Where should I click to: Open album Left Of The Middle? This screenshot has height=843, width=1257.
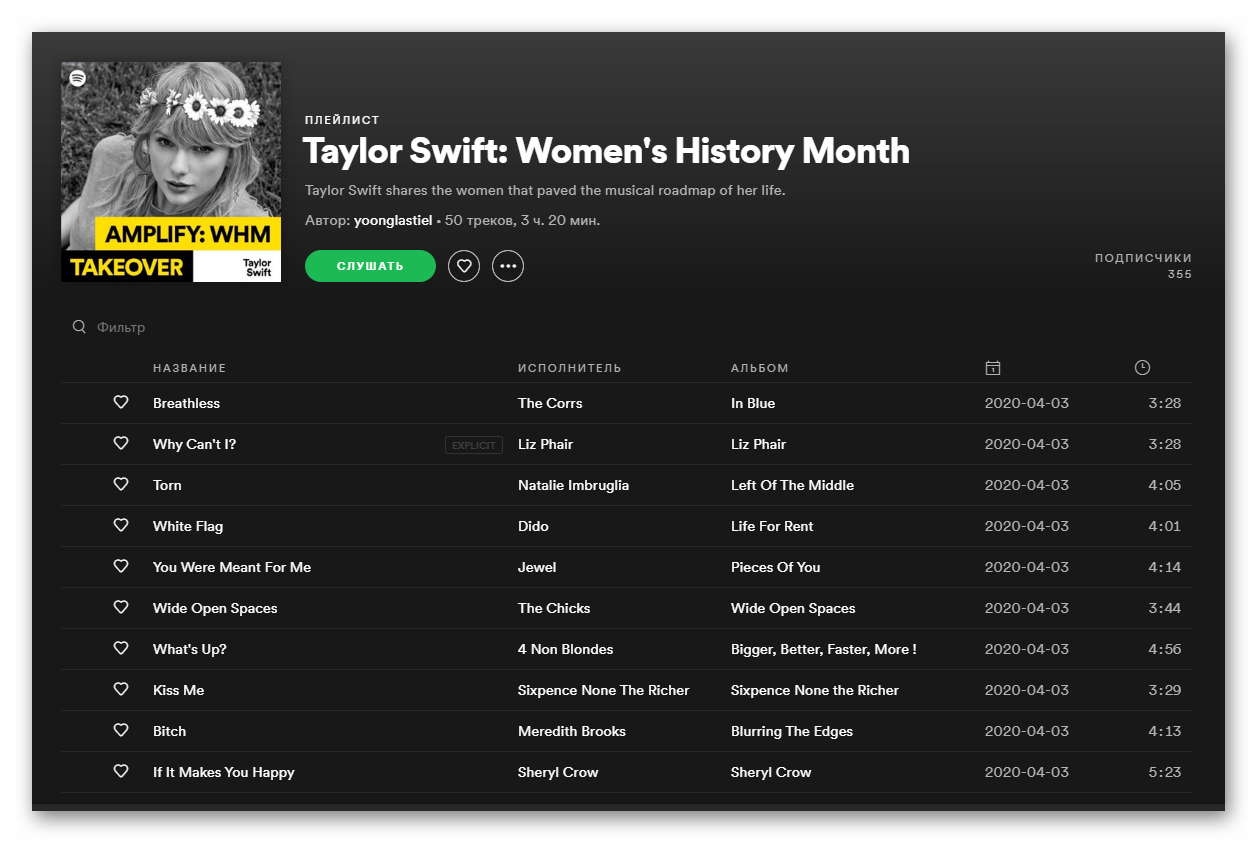click(792, 485)
